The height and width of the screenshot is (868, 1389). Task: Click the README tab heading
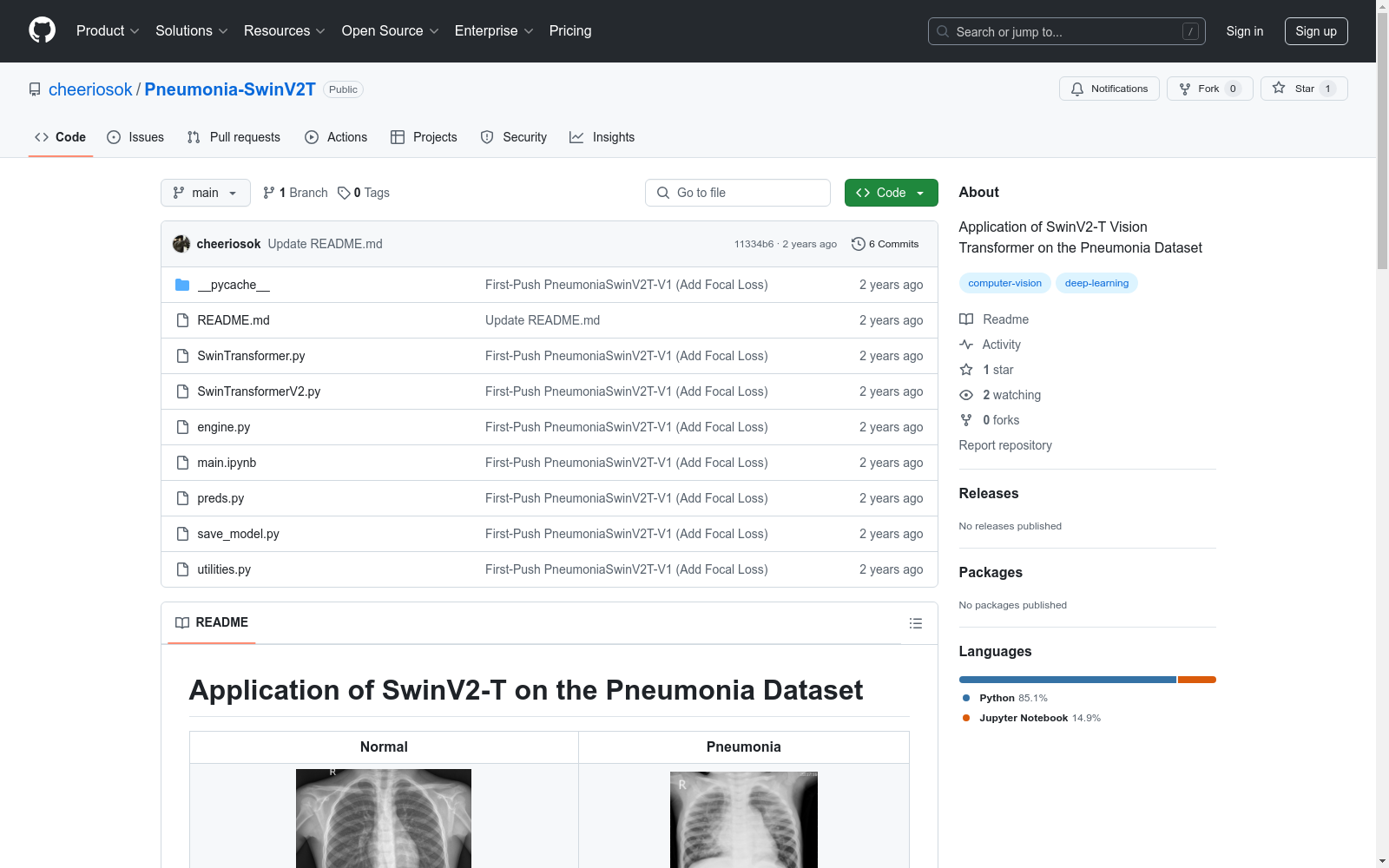(212, 622)
